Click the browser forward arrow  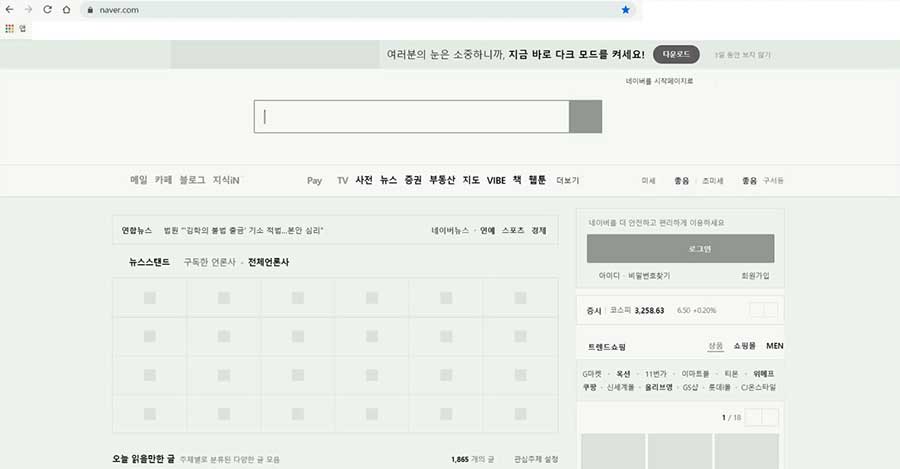[28, 10]
